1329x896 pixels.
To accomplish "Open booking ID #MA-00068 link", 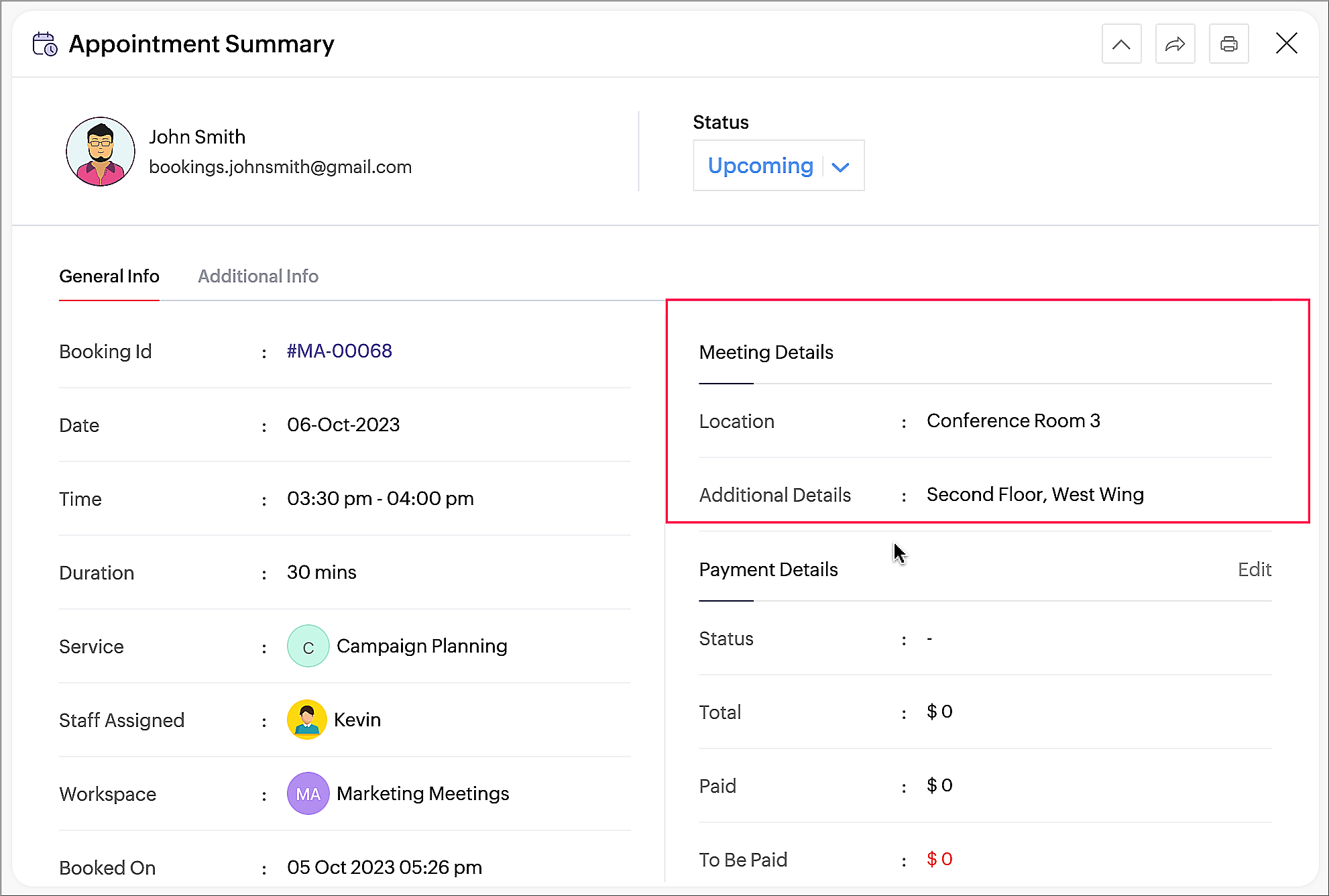I will [x=339, y=351].
